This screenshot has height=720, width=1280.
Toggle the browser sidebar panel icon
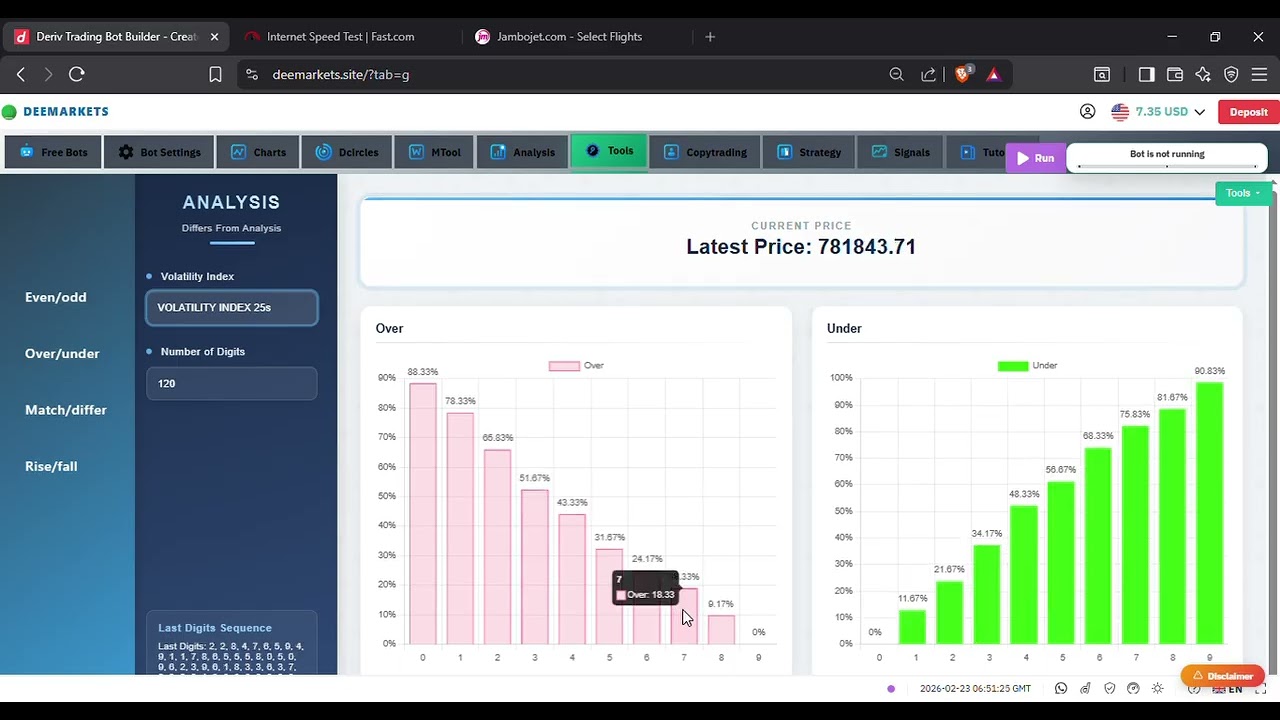coord(1146,74)
